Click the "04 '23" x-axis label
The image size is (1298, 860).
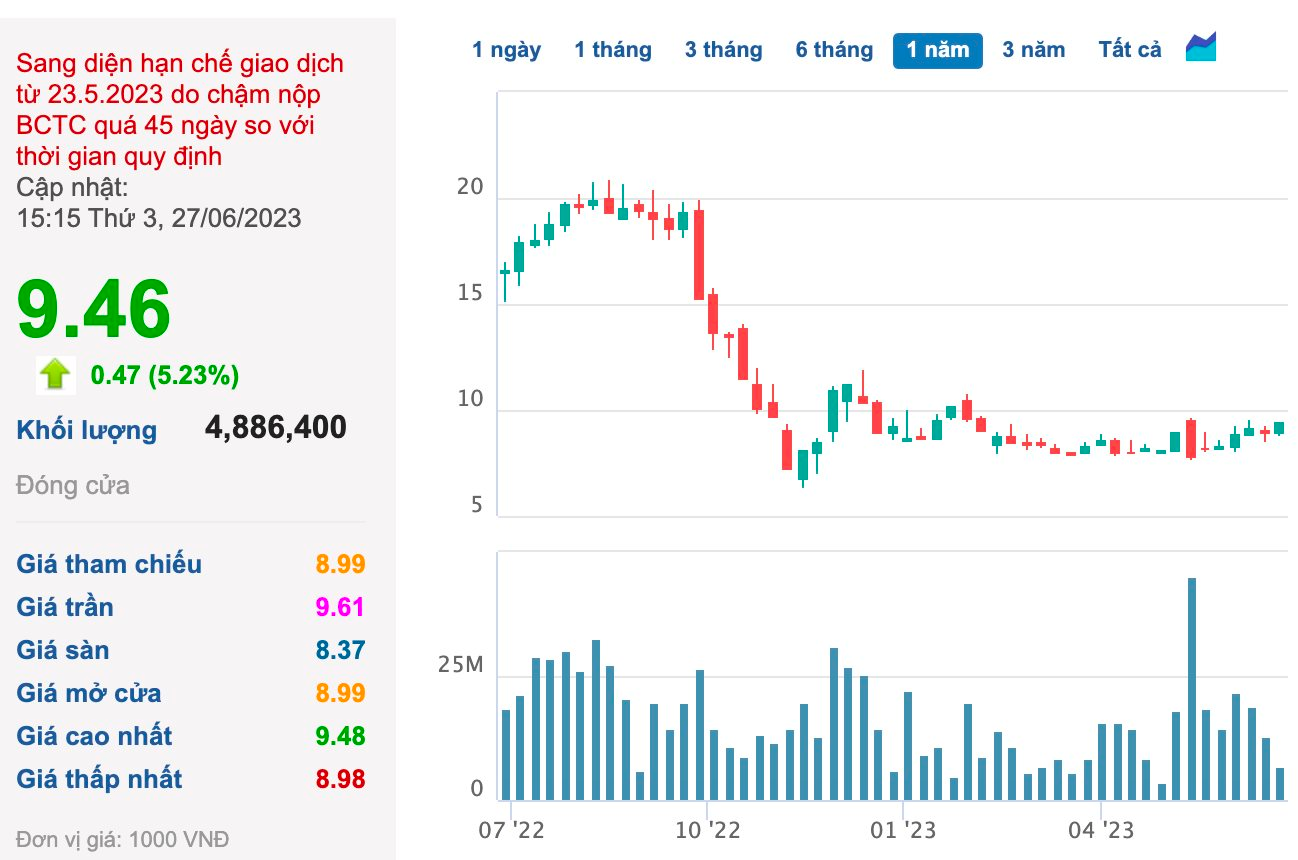click(x=1100, y=830)
